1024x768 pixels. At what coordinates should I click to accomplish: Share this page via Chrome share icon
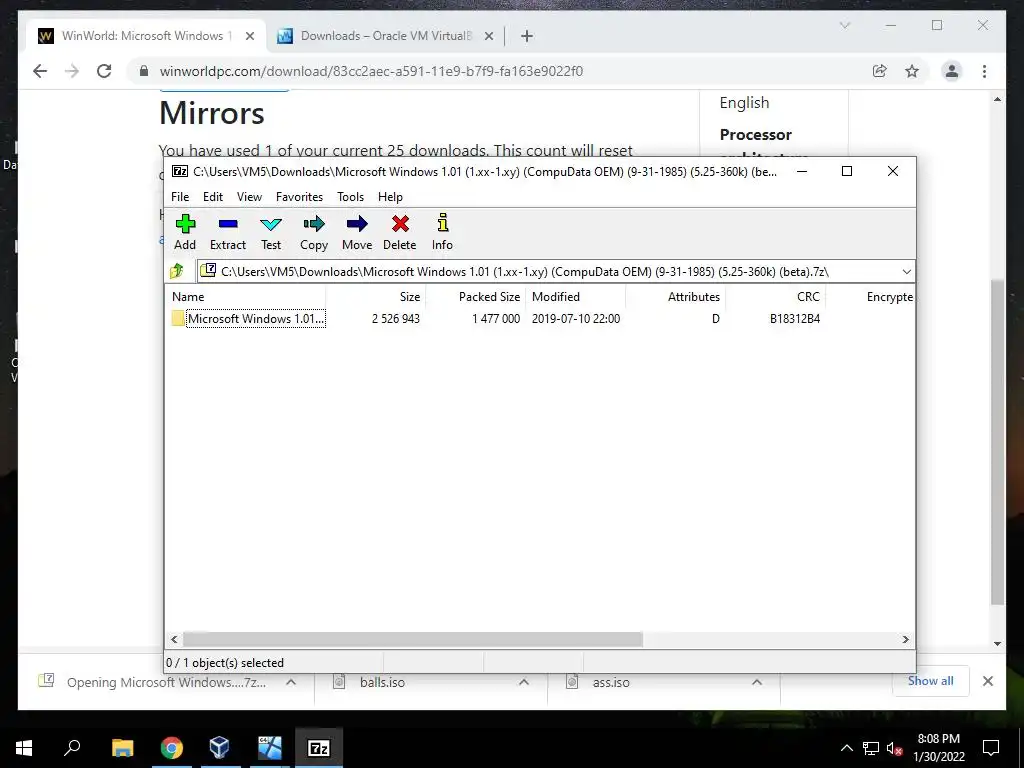(880, 71)
